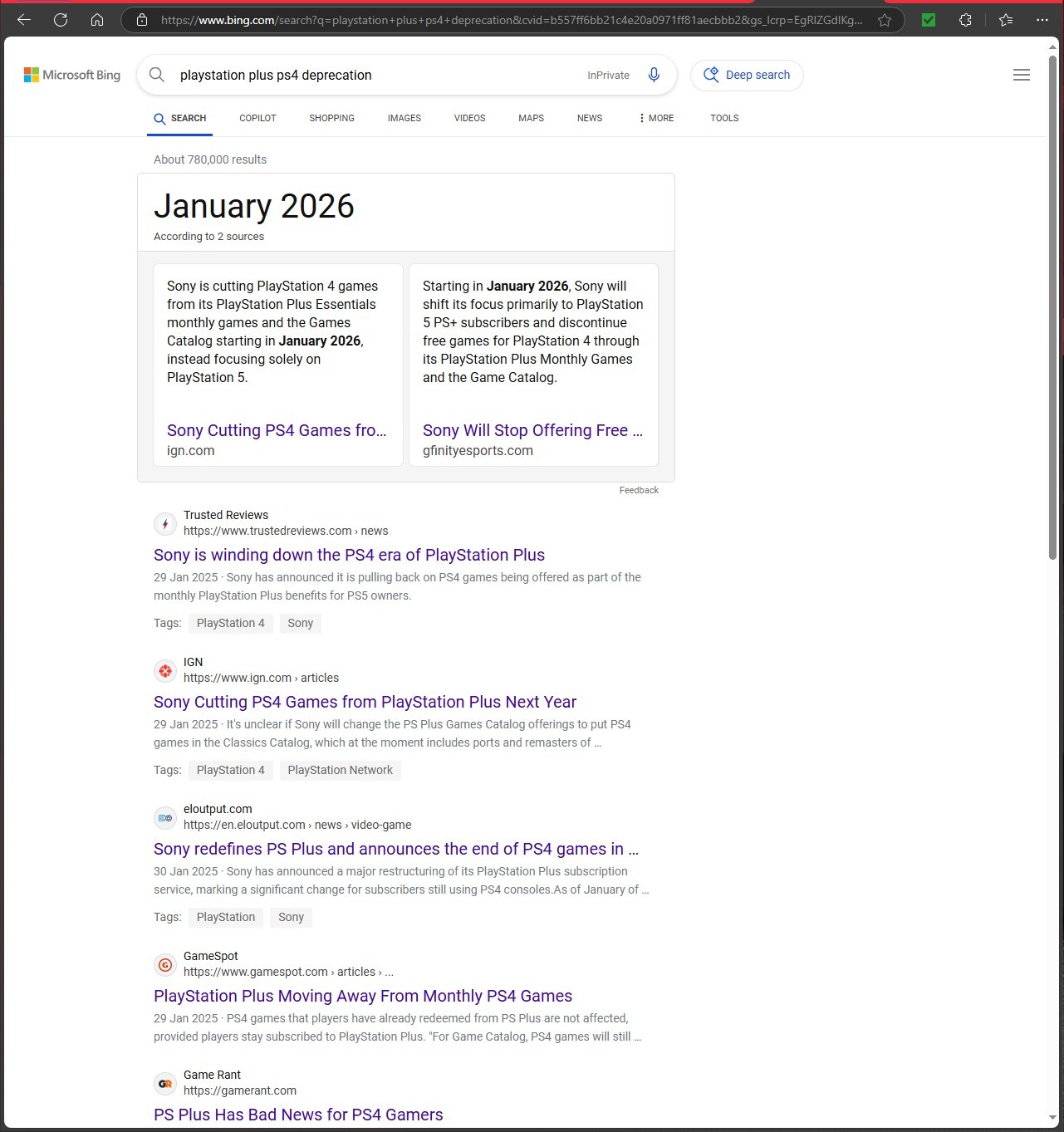1064x1132 pixels.
Task: Switch to the VIDEOS tab
Action: click(469, 118)
